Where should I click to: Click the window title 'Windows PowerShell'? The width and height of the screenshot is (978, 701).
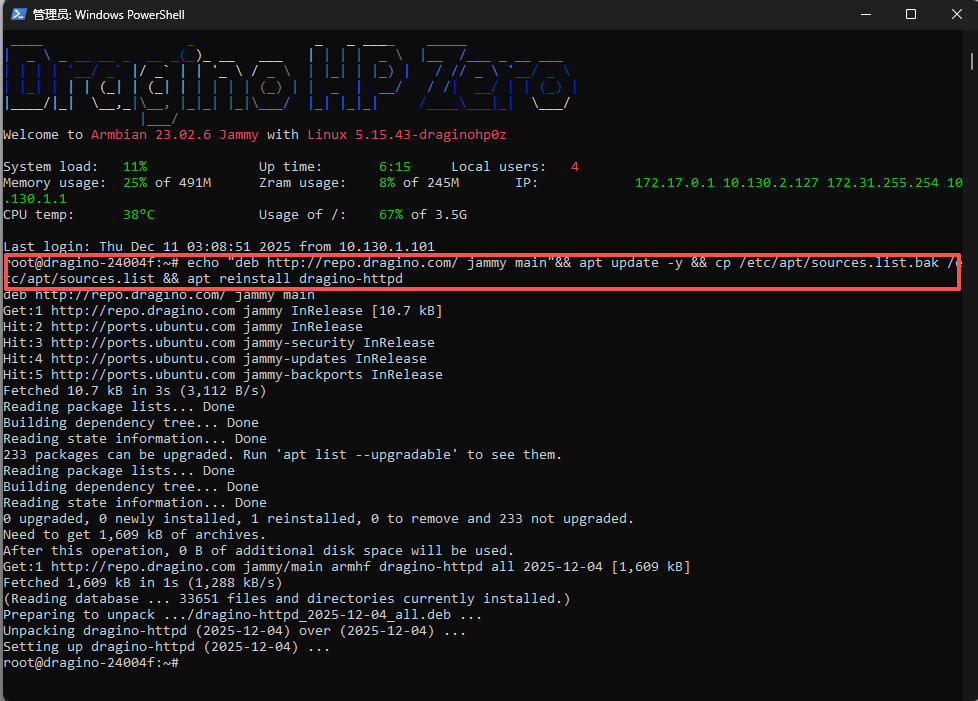[130, 14]
